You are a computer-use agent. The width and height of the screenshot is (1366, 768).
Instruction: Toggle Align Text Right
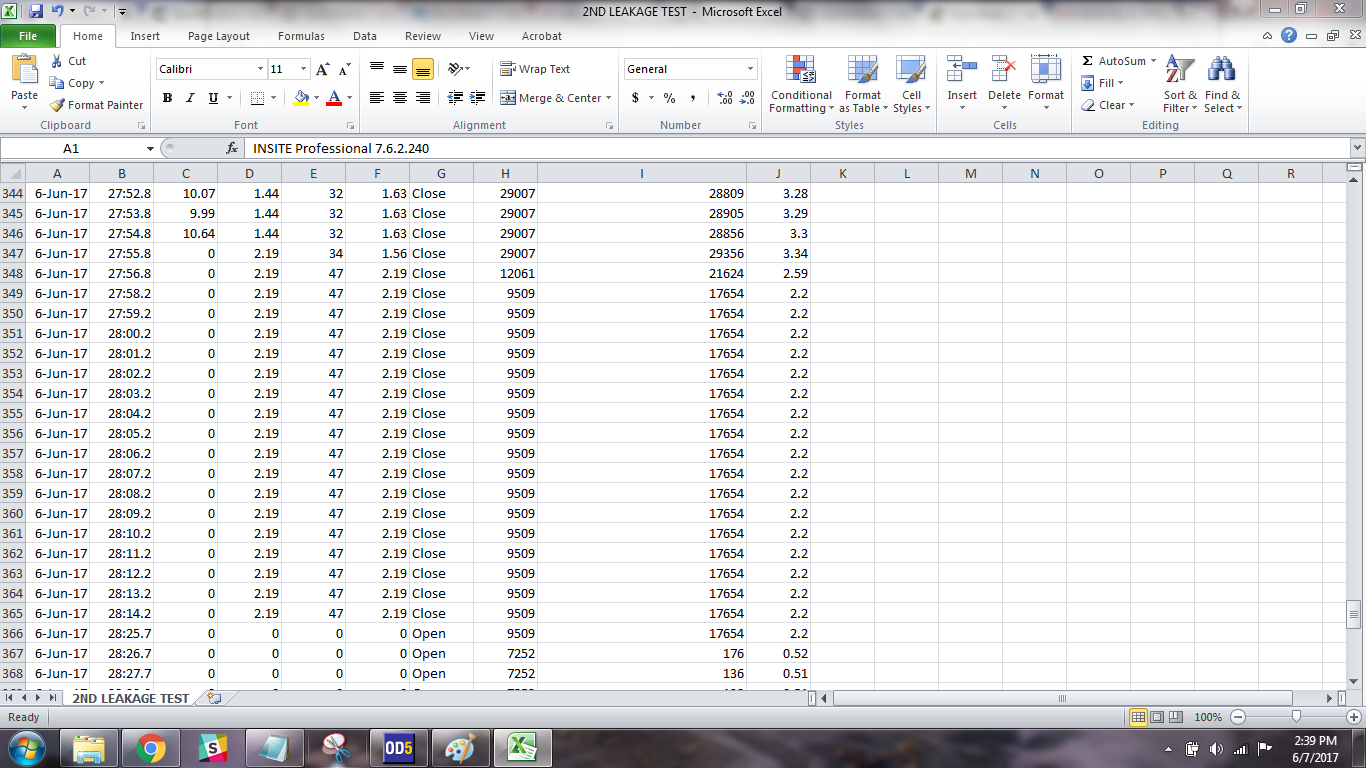tap(422, 98)
